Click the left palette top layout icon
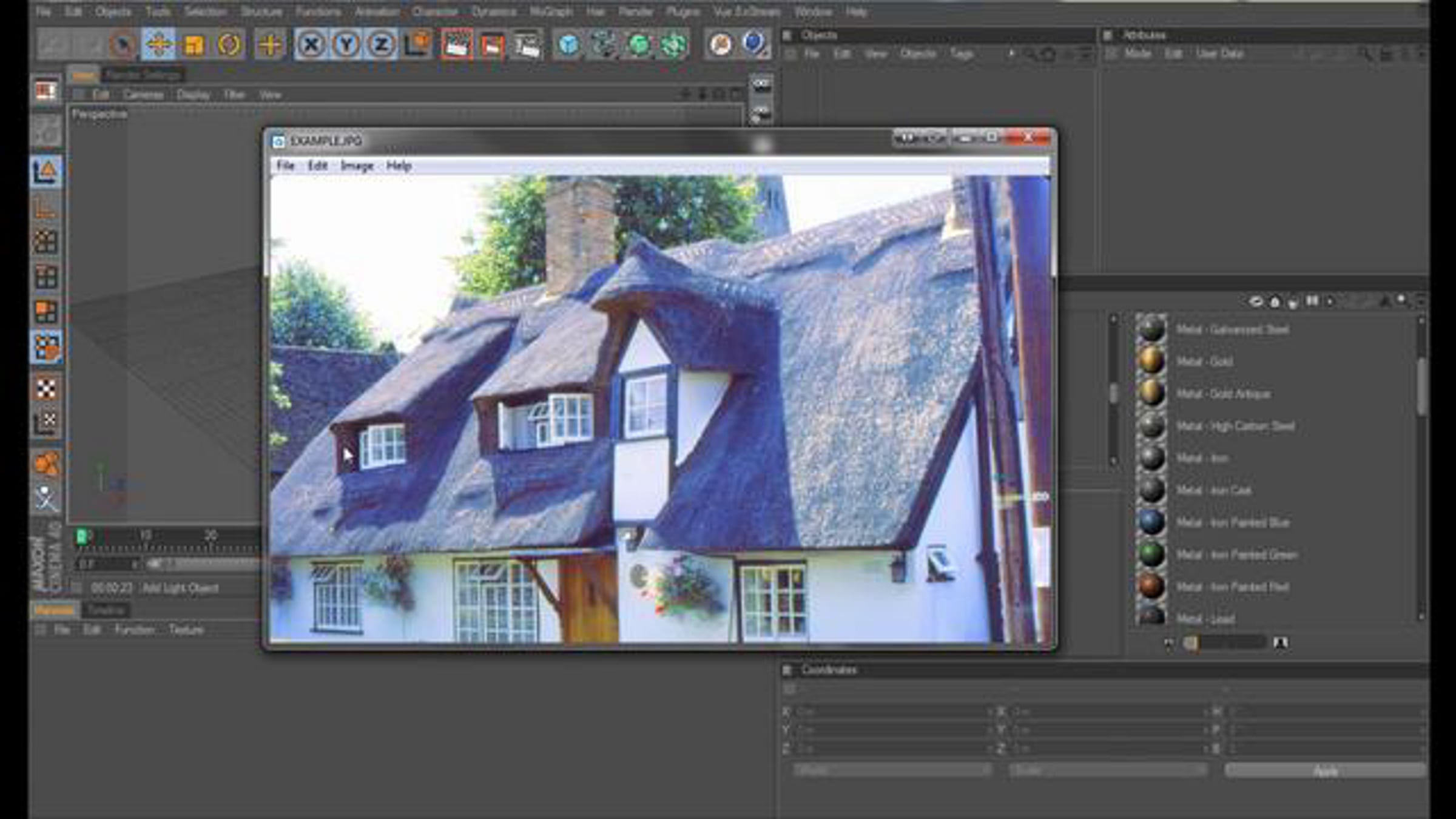 (46, 91)
